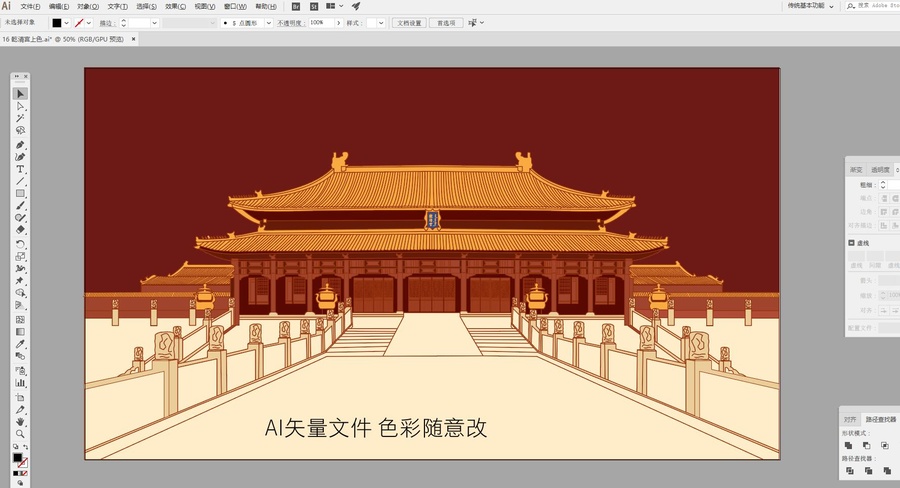Screen dimensions: 900x488
Task: Select the Puppet Warp pin tool
Action: tap(20, 280)
